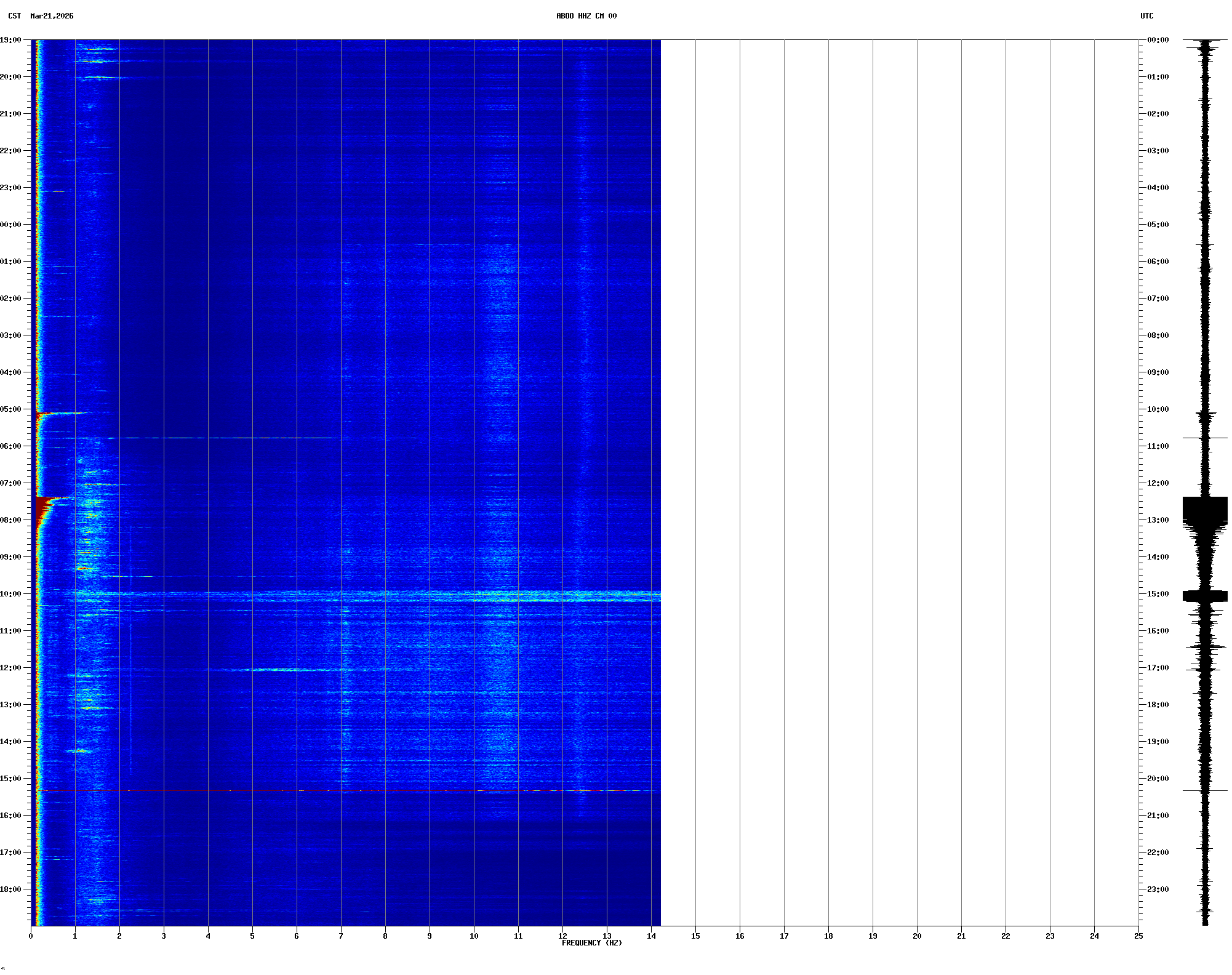The width and height of the screenshot is (1232, 975).
Task: Click the 25 Hz frequency axis label
Action: point(1138,936)
